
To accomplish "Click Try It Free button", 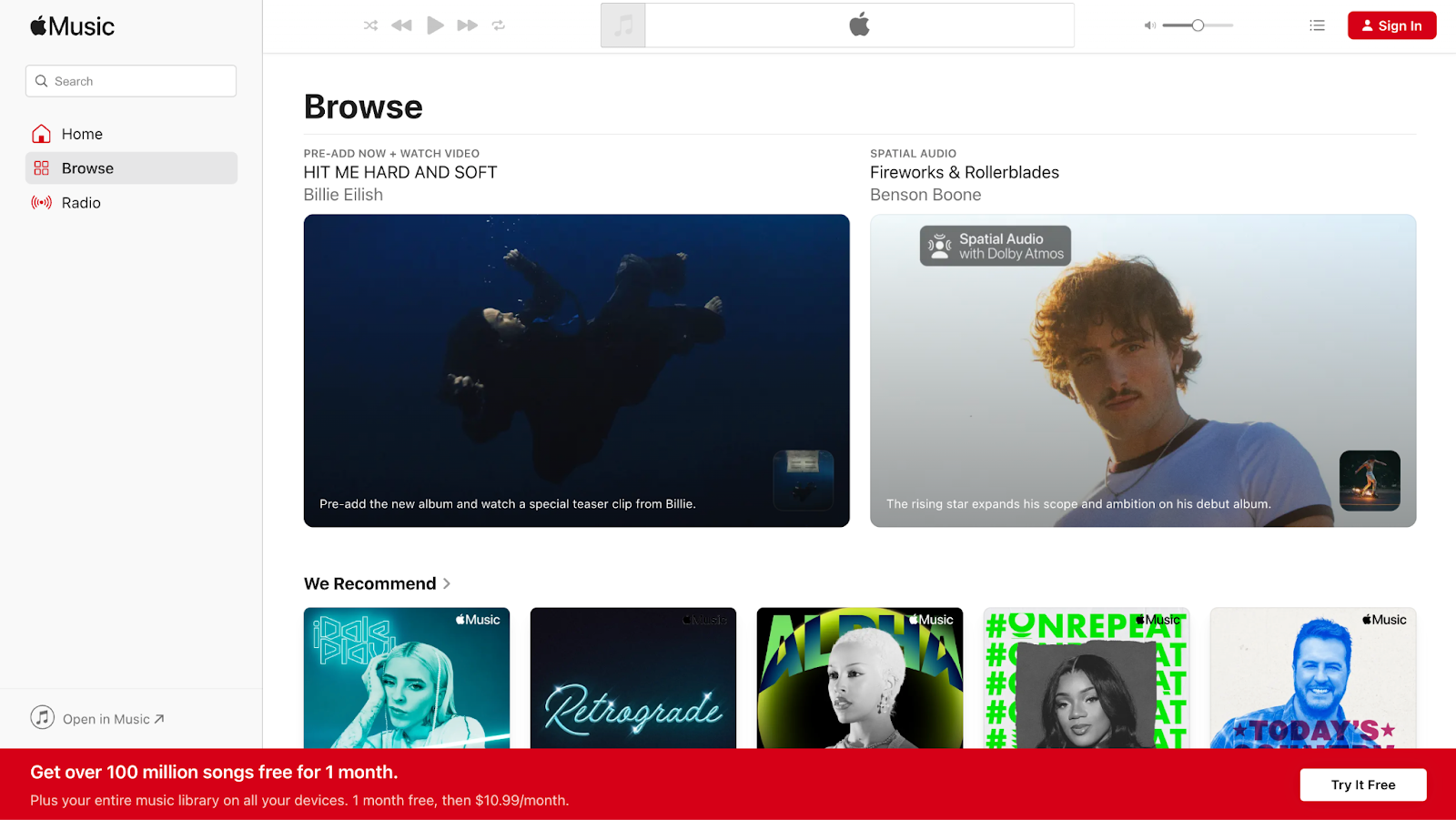I will (1363, 785).
